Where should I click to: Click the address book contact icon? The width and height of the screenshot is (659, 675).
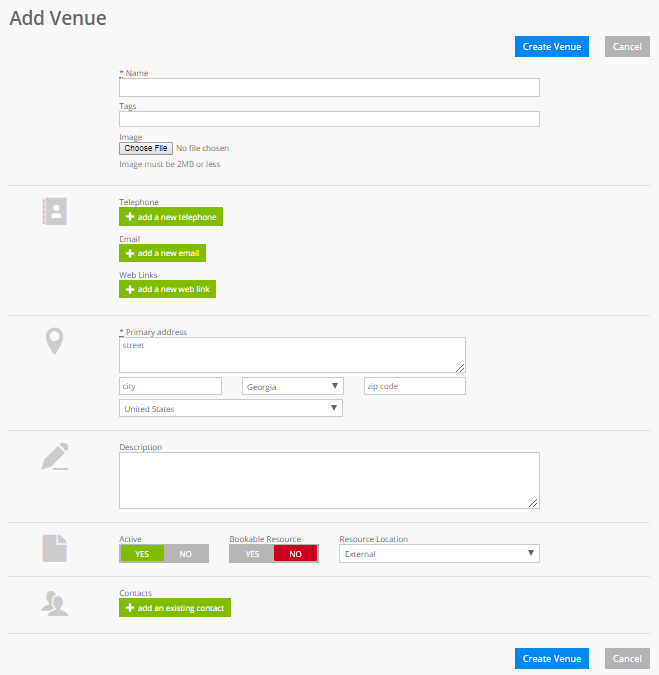54,211
